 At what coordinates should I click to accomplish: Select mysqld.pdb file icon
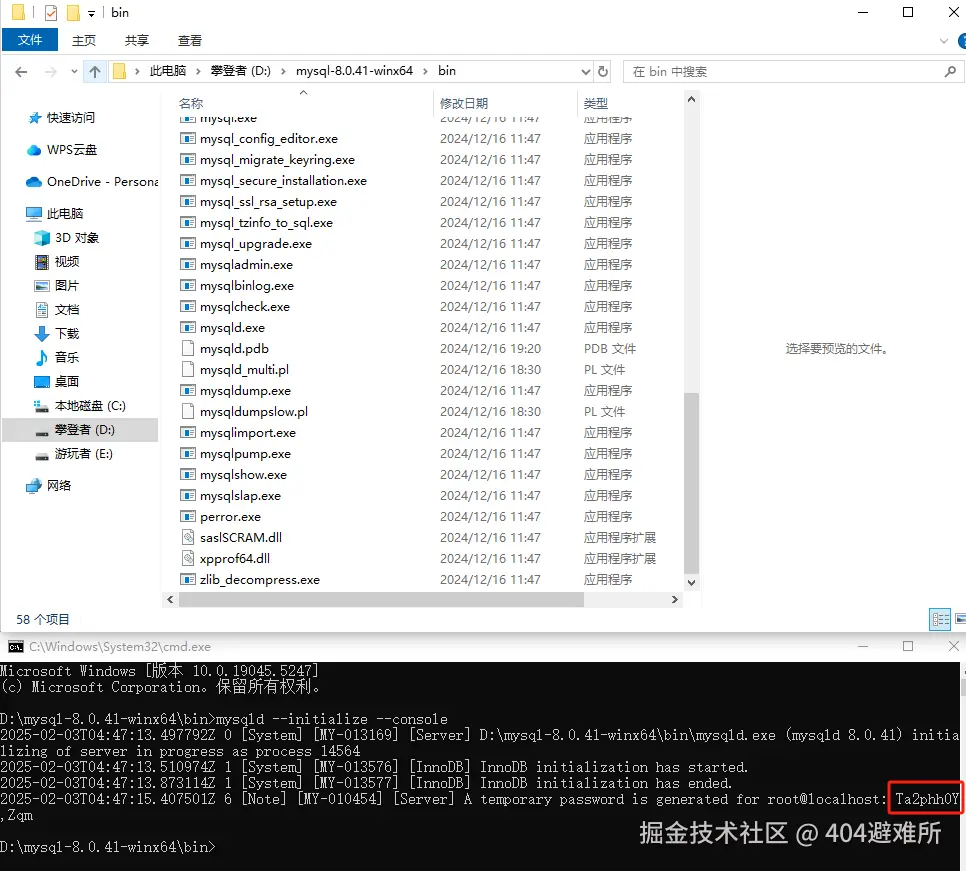coord(188,349)
